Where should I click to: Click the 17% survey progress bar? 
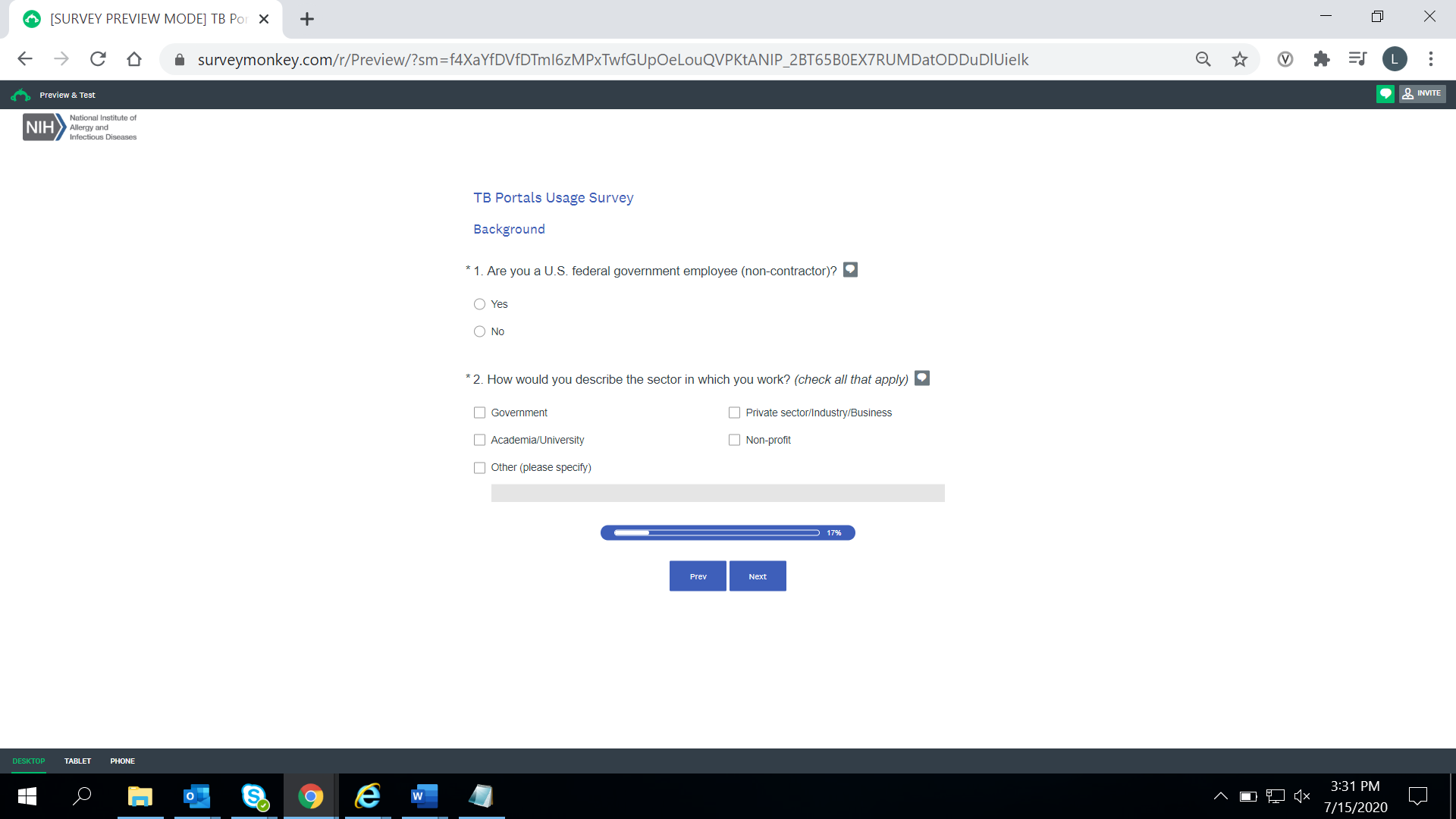coord(727,533)
